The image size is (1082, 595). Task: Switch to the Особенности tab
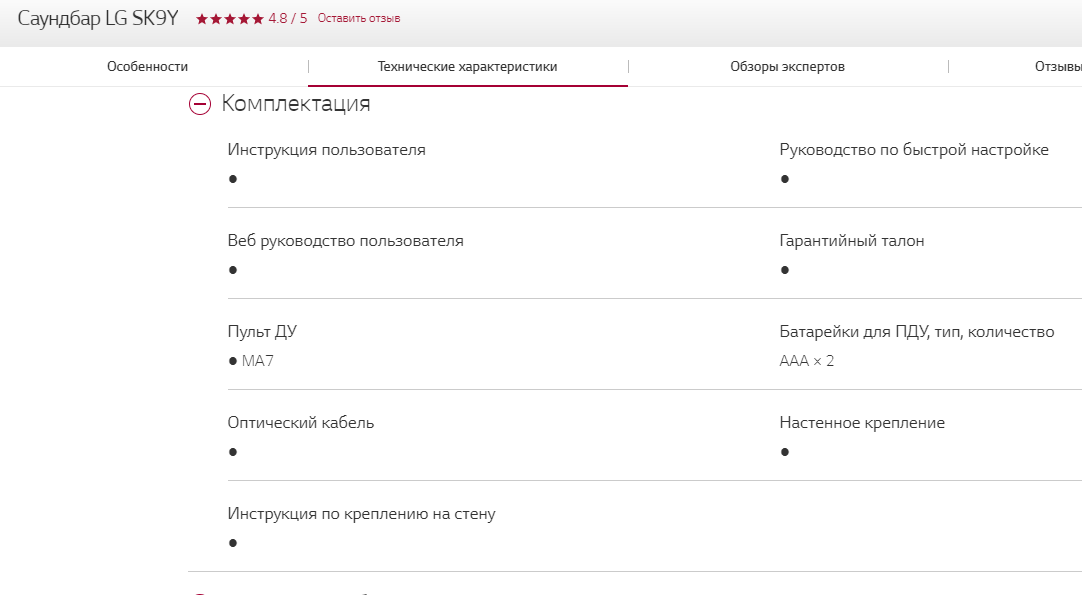(147, 67)
